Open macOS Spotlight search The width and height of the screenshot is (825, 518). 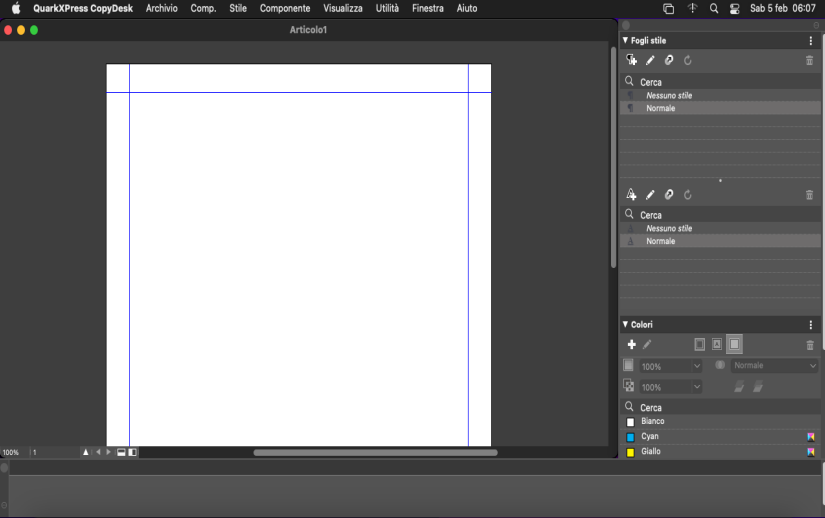click(x=714, y=8)
